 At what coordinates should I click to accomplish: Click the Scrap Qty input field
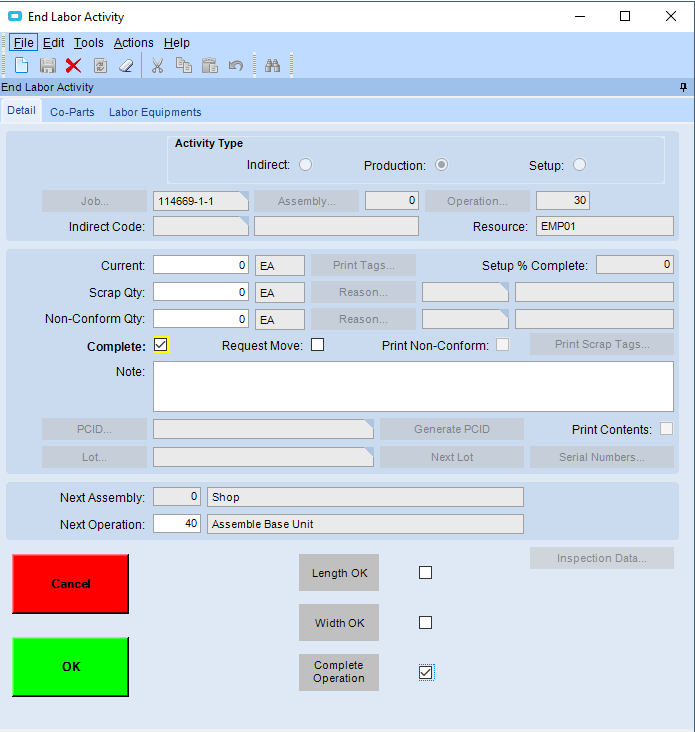(x=200, y=292)
